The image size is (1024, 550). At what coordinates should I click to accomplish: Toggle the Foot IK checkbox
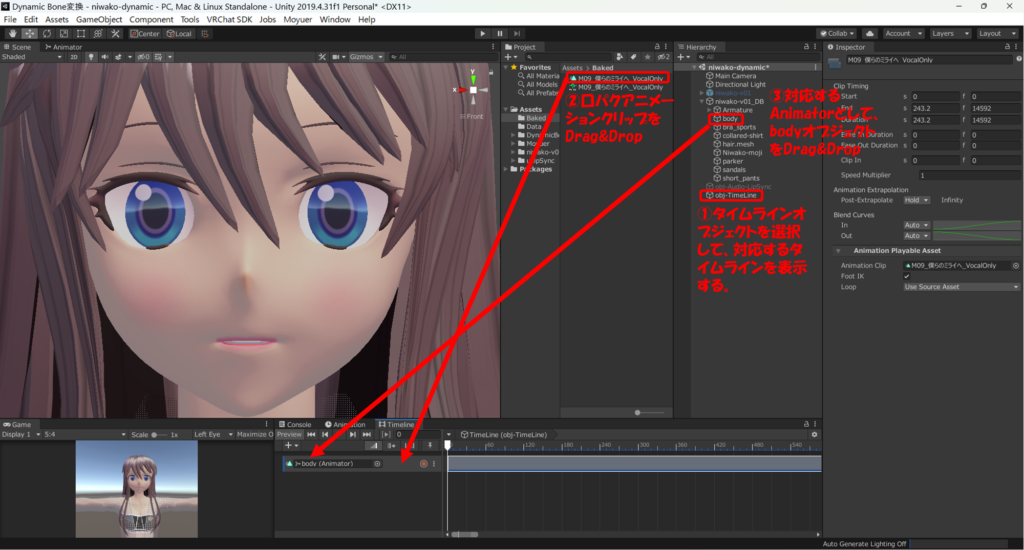[x=907, y=276]
